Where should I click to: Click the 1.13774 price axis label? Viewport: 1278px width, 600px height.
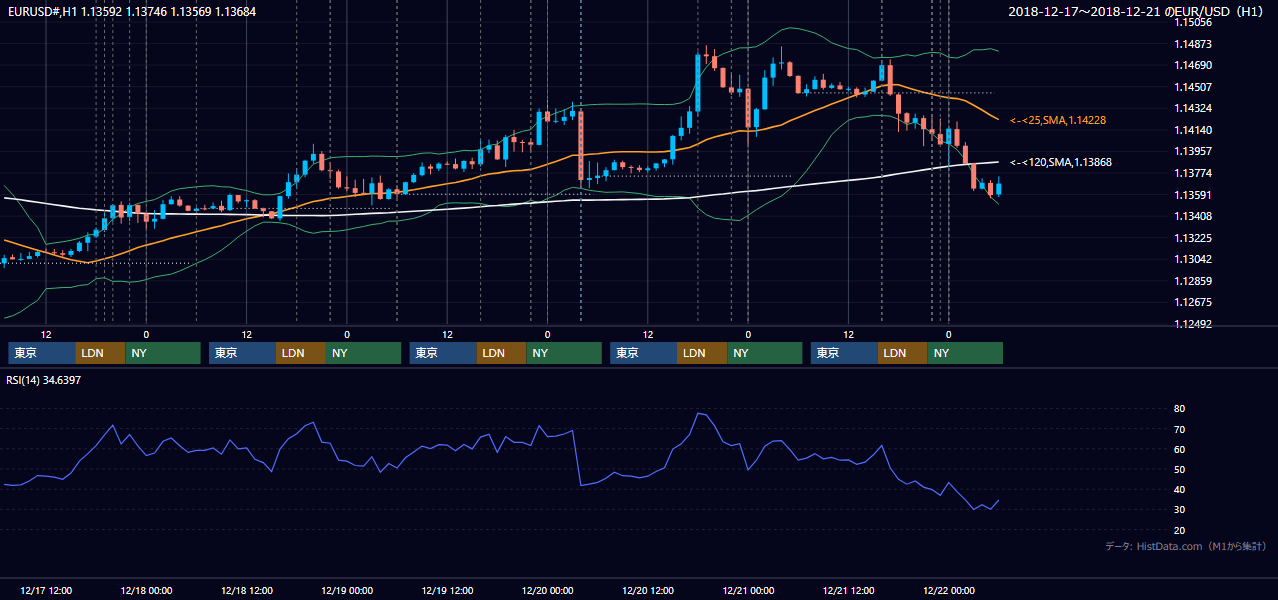1193,173
